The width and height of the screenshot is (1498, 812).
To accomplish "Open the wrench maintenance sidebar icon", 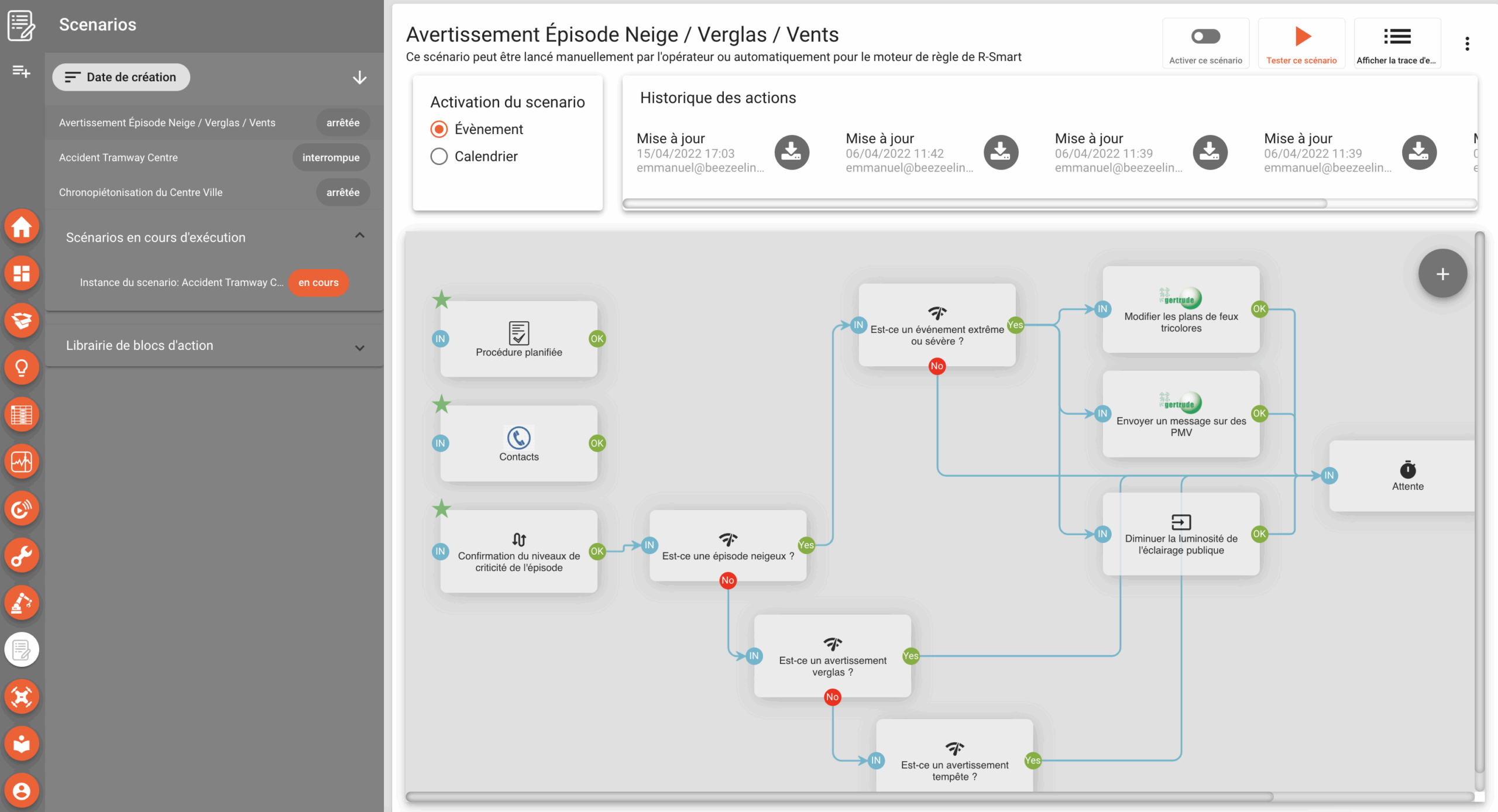I will [x=22, y=556].
